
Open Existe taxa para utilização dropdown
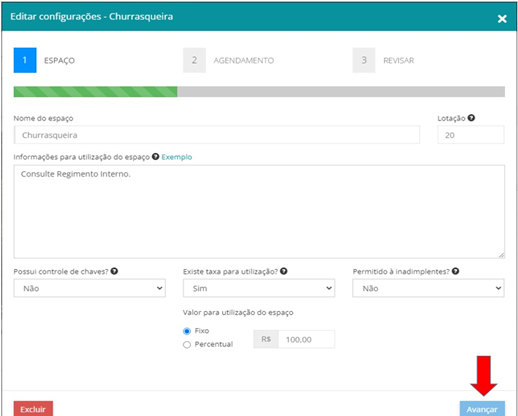pos(259,288)
